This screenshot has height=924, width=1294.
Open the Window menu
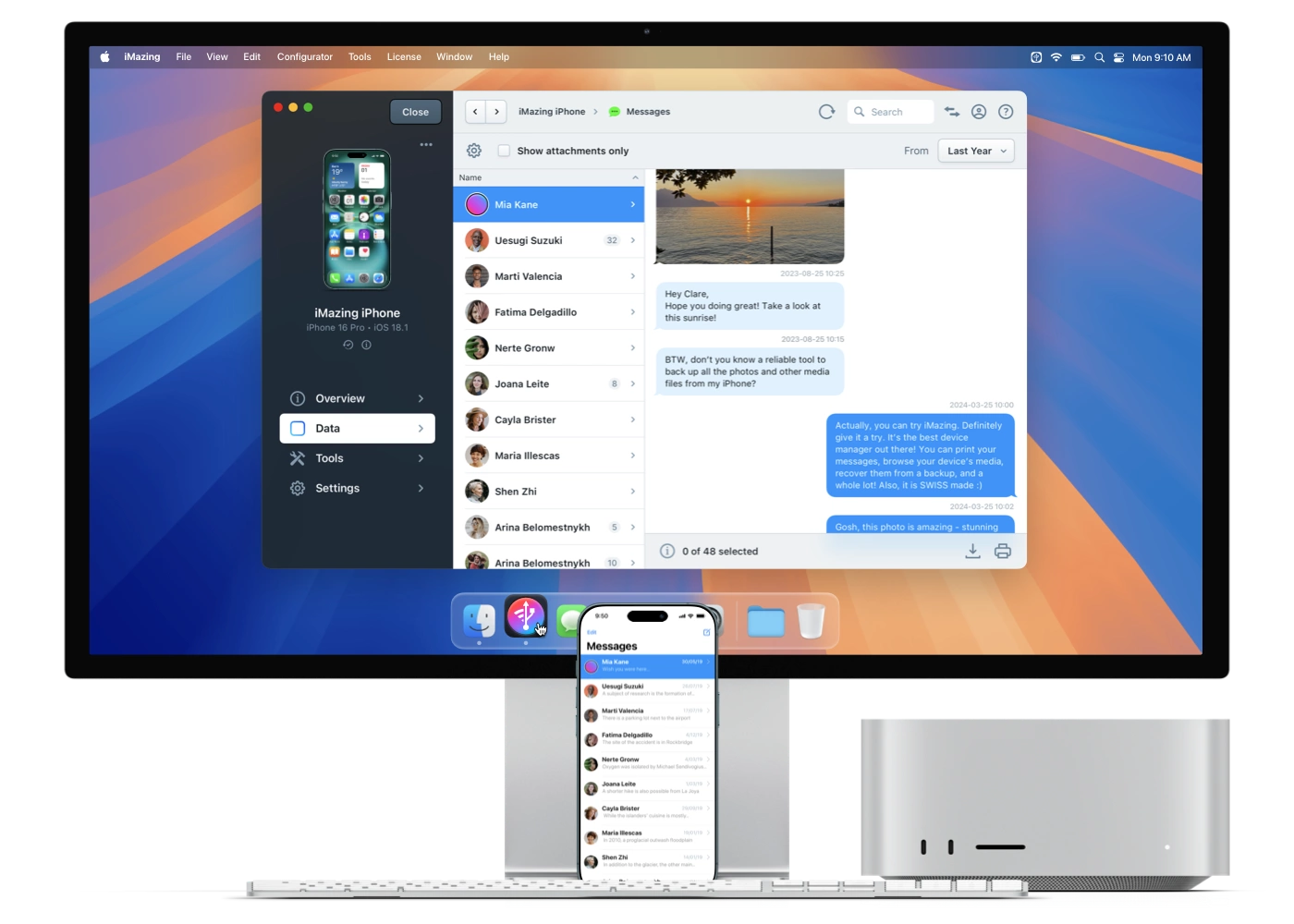[x=454, y=57]
